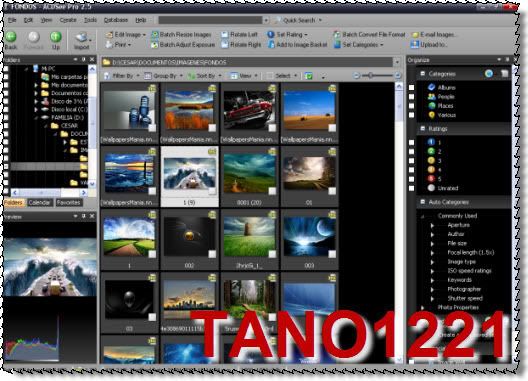
Task: Check the Unrated rating checkbox
Action: coord(411,188)
